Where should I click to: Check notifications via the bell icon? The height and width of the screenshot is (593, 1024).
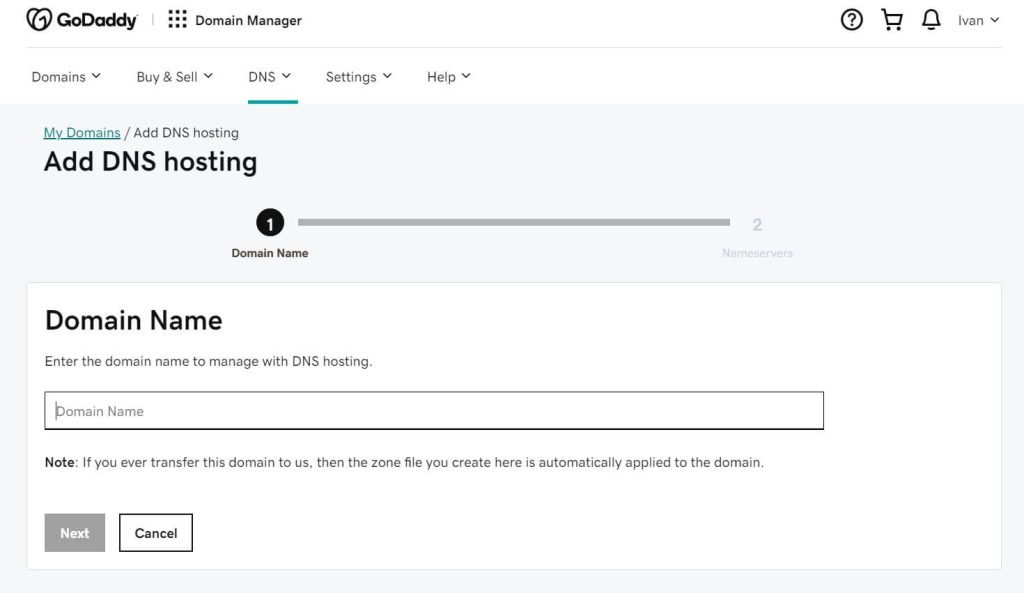pos(931,19)
